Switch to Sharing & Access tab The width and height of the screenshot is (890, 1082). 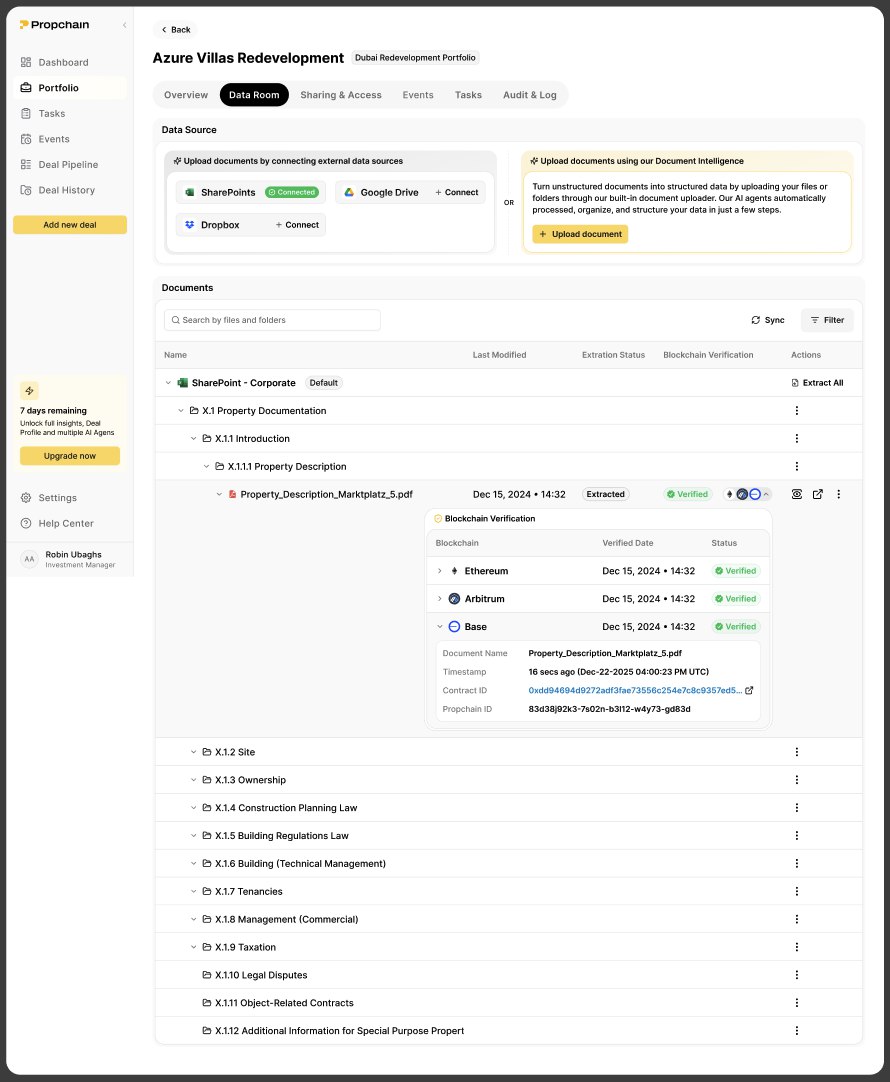(341, 95)
